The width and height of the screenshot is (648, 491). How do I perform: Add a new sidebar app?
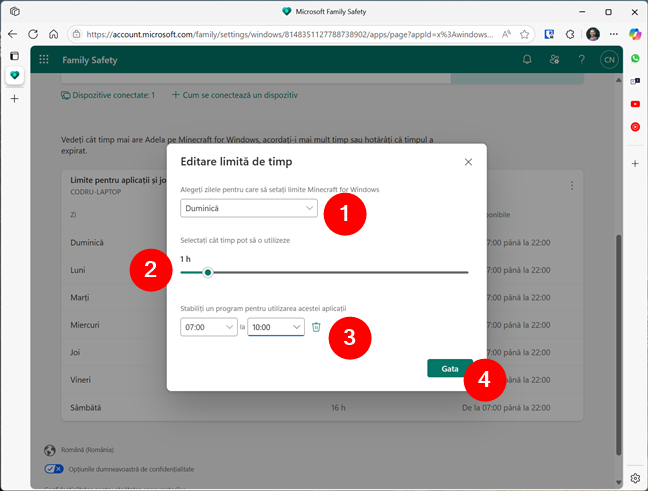pyautogui.click(x=635, y=164)
